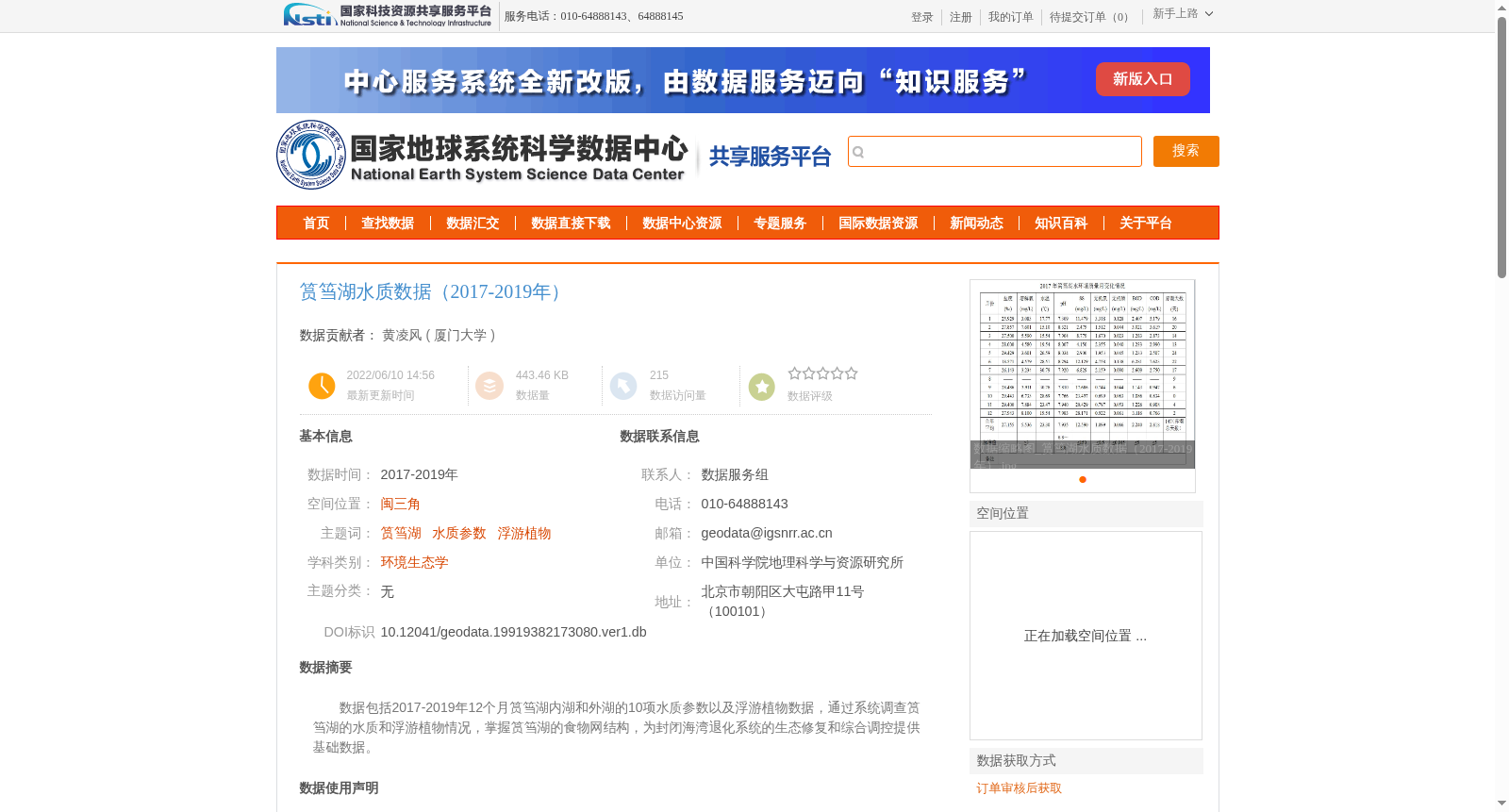Click the phone number 010-64888143 in contact info

coord(744,504)
